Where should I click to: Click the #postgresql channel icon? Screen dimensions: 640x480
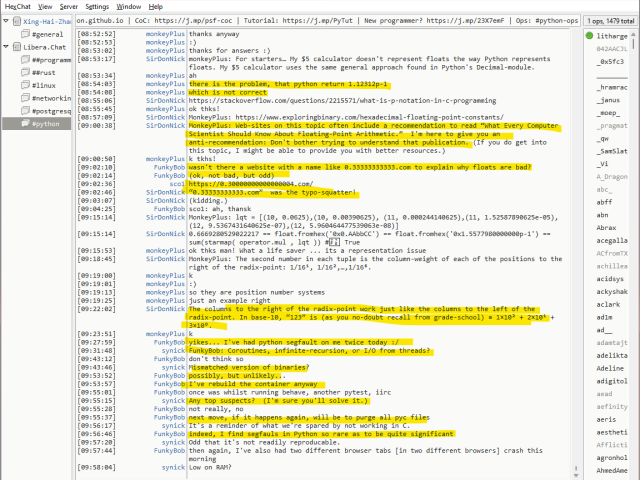tap(25, 112)
